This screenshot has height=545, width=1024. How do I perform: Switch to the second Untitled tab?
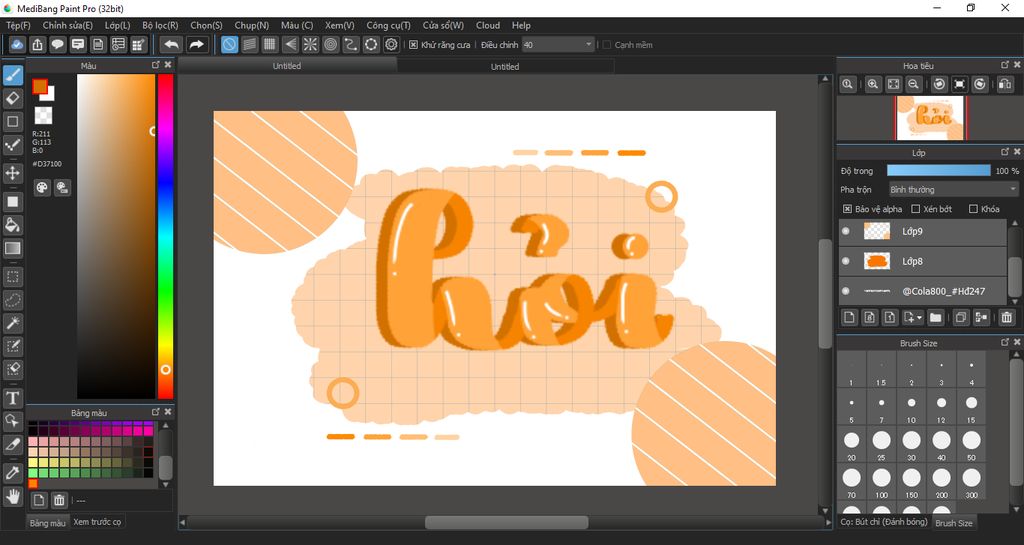[505, 66]
